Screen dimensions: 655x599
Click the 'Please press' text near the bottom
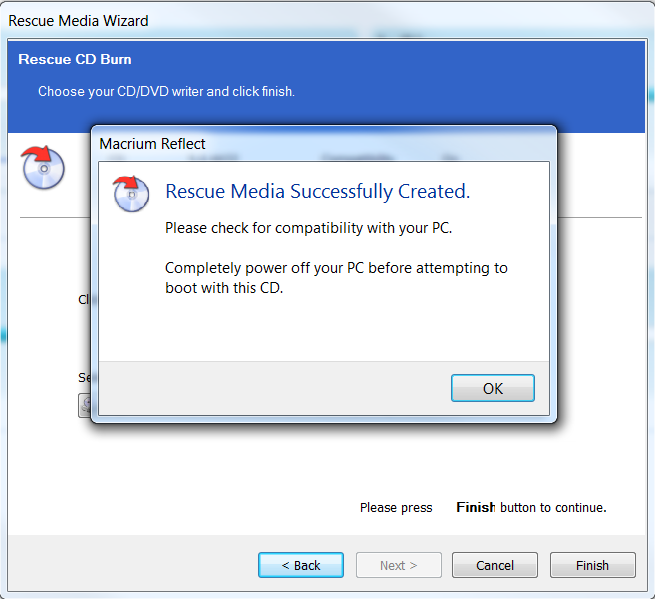[396, 508]
